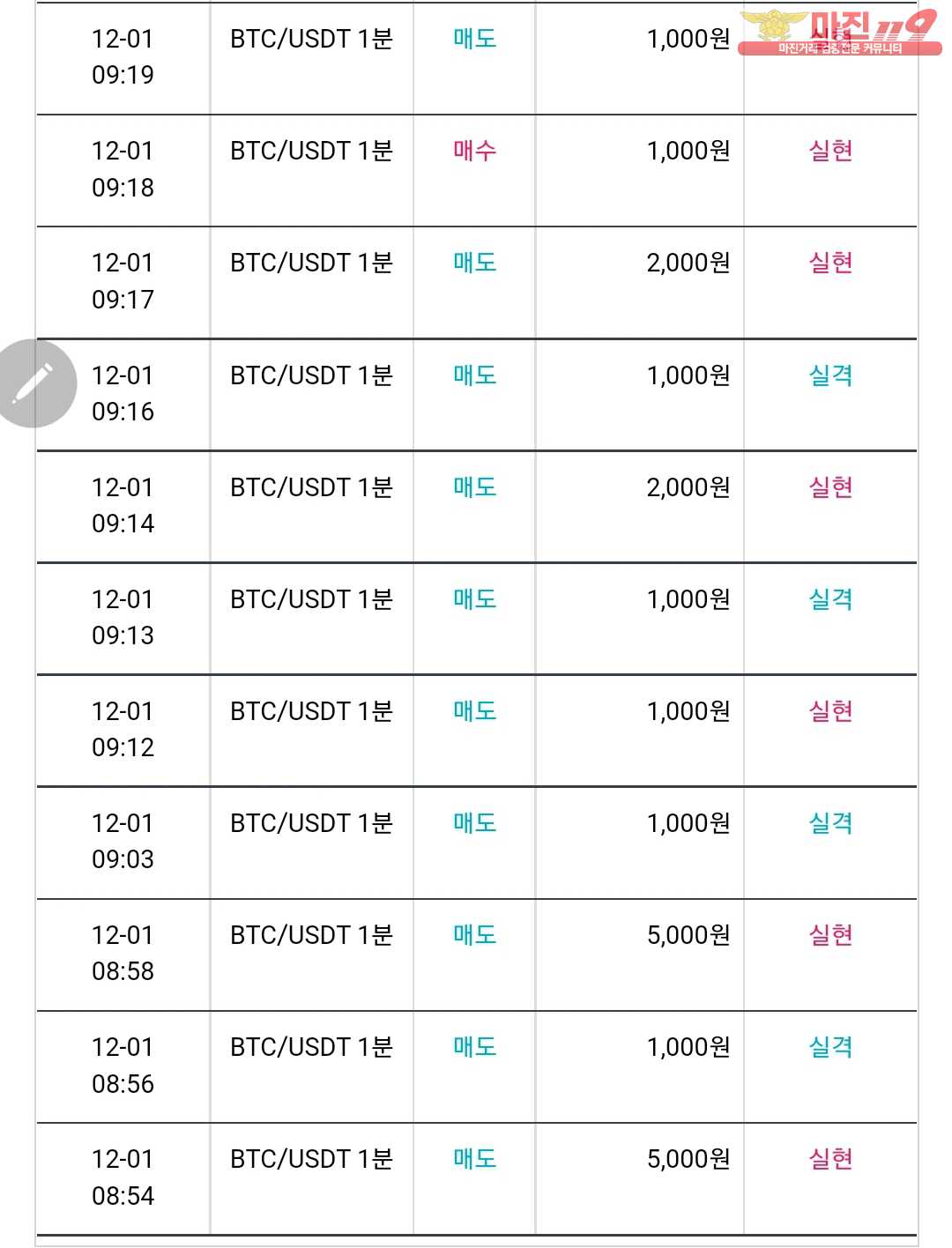Screen dimensions: 952x1248
Task: Click 실현 status in the 08:54 row
Action: click(830, 1159)
